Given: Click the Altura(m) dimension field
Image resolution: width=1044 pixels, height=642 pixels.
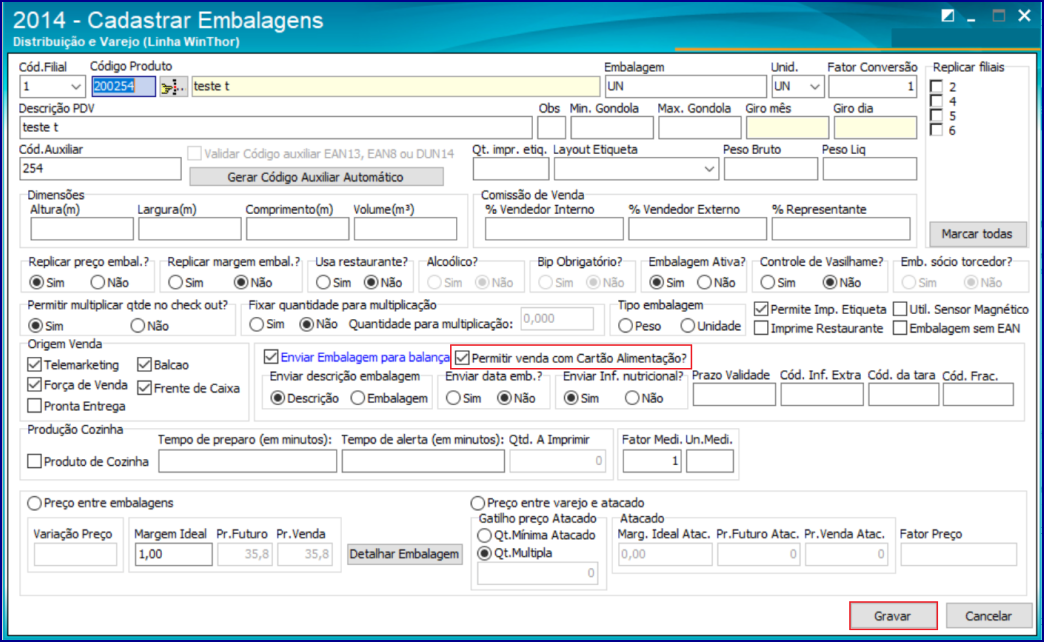Looking at the screenshot, I should (82, 229).
